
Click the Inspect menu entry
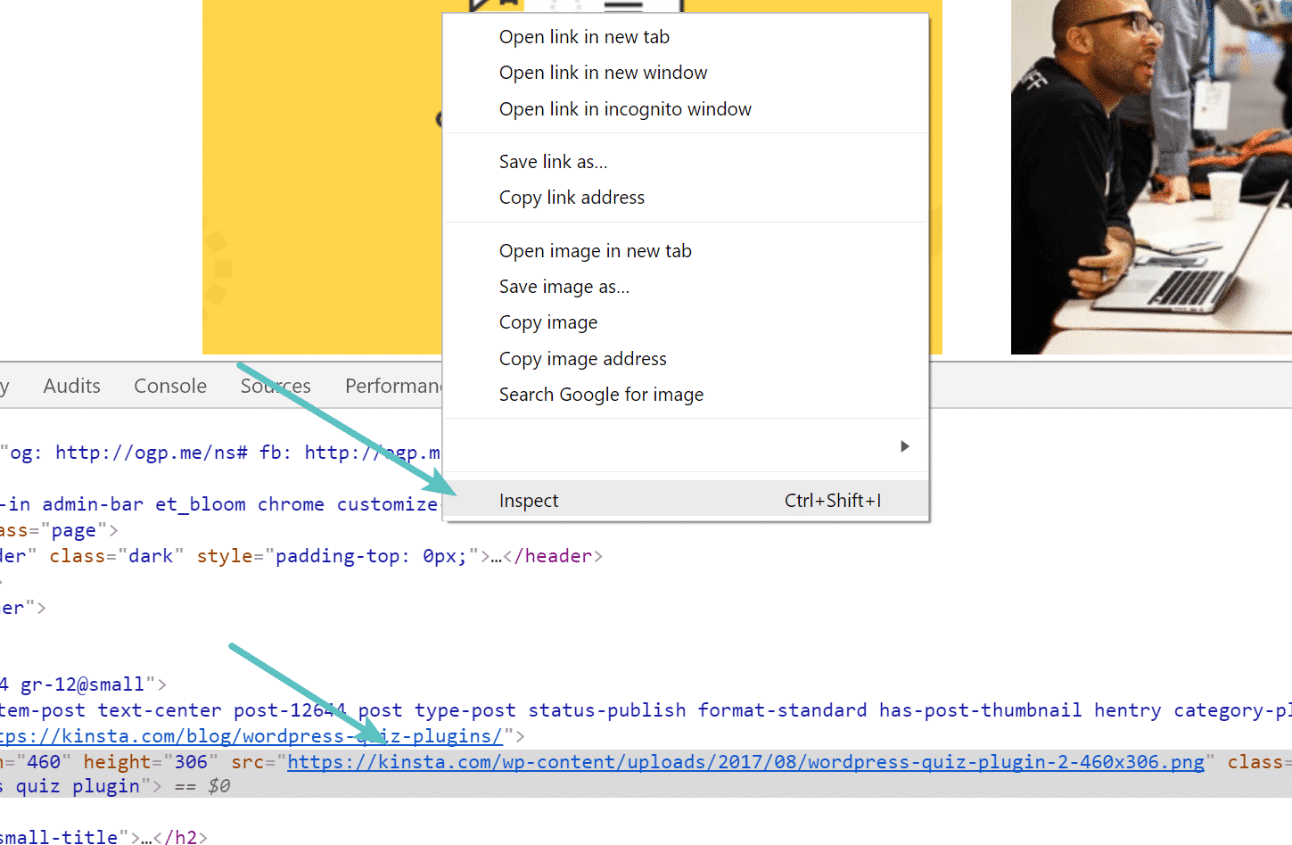[529, 500]
